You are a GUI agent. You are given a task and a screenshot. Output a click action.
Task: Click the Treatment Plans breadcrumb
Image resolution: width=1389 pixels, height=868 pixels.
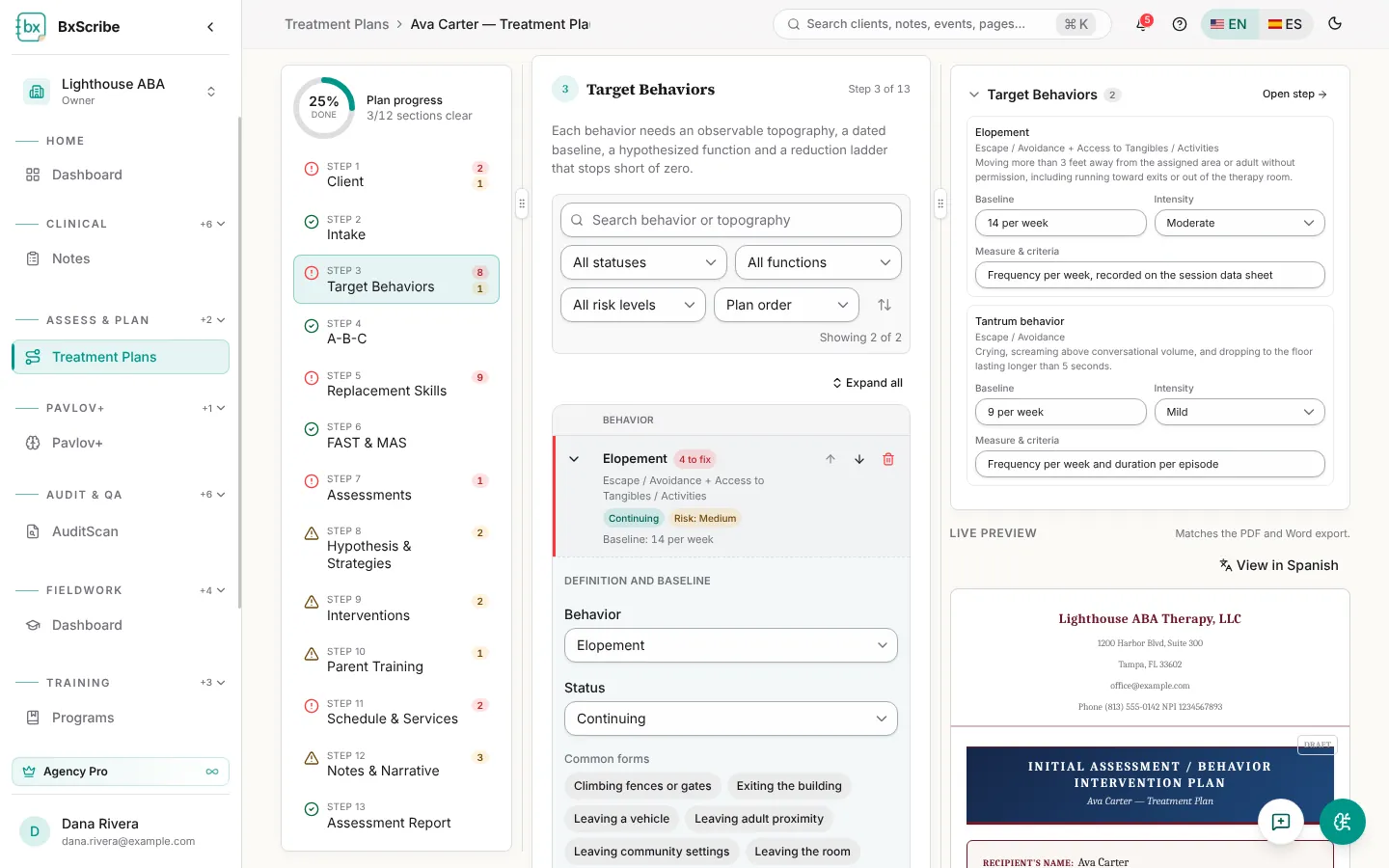(x=337, y=24)
